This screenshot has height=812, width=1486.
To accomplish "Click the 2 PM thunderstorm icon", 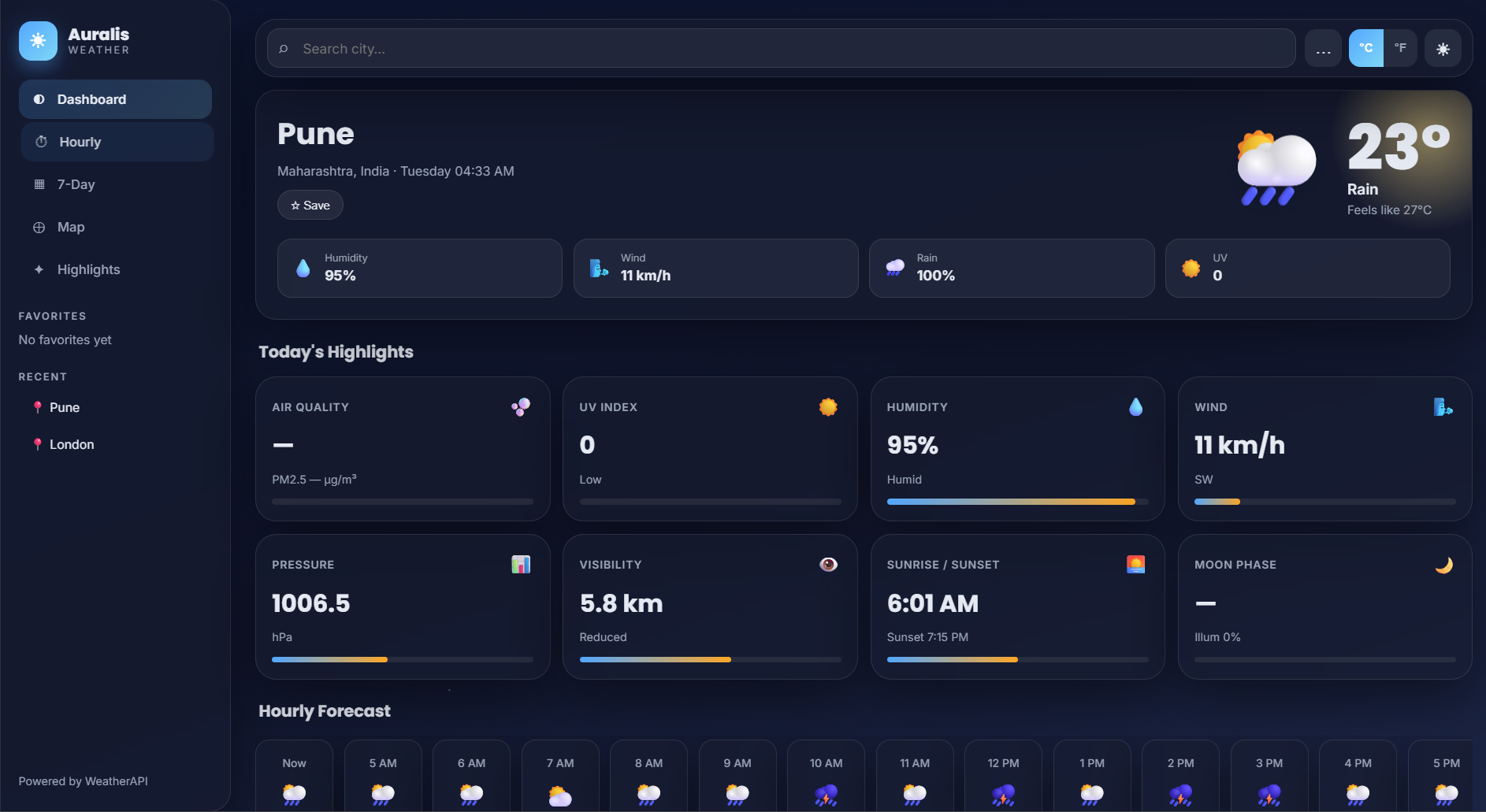I will (x=1180, y=795).
